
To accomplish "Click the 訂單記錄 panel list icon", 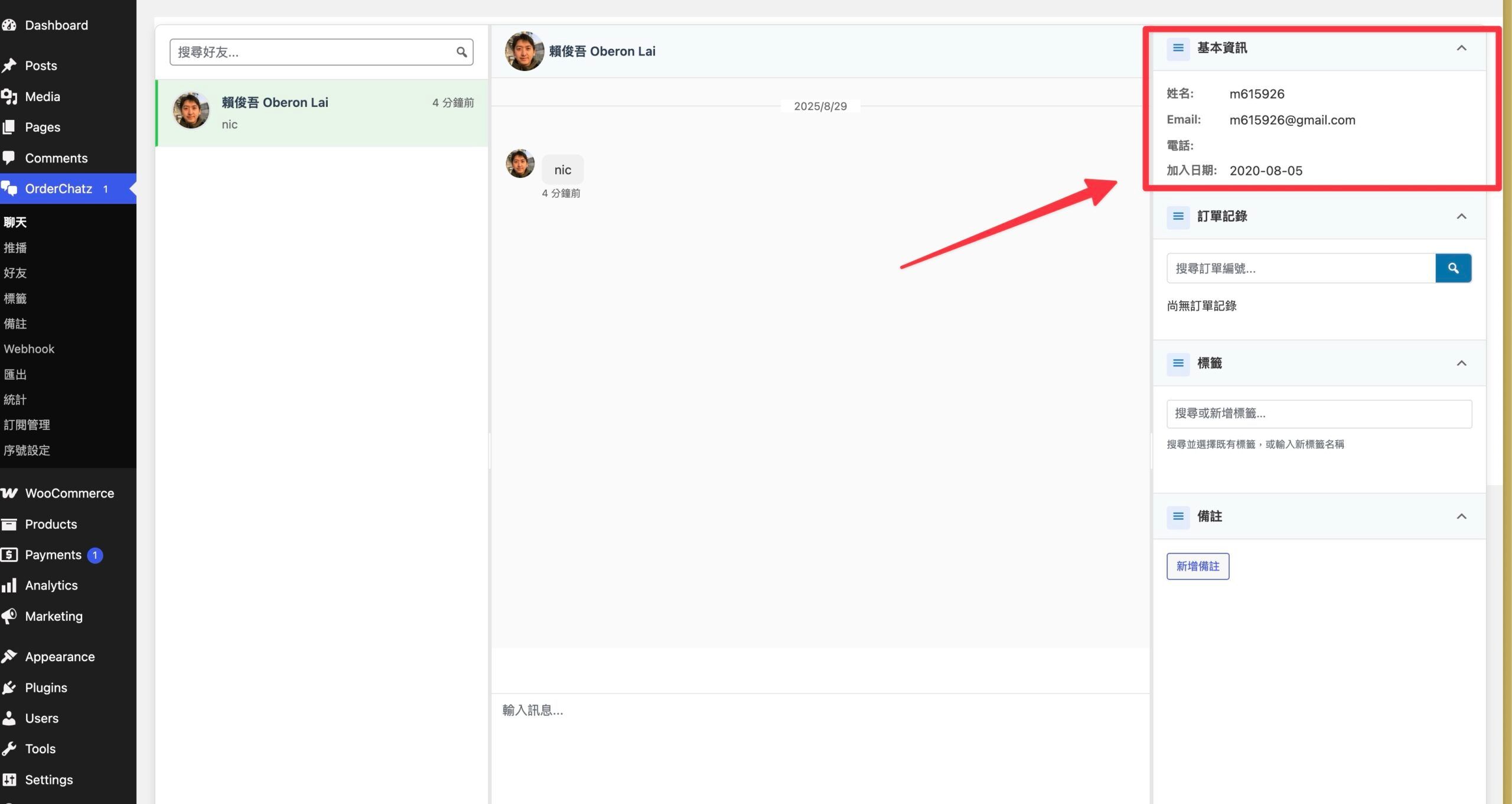I will coord(1178,216).
